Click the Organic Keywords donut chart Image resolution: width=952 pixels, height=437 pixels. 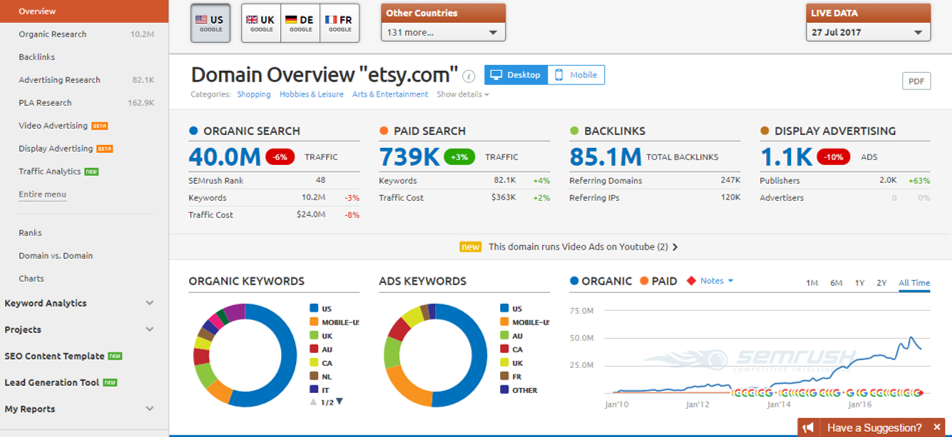pyautogui.click(x=245, y=356)
